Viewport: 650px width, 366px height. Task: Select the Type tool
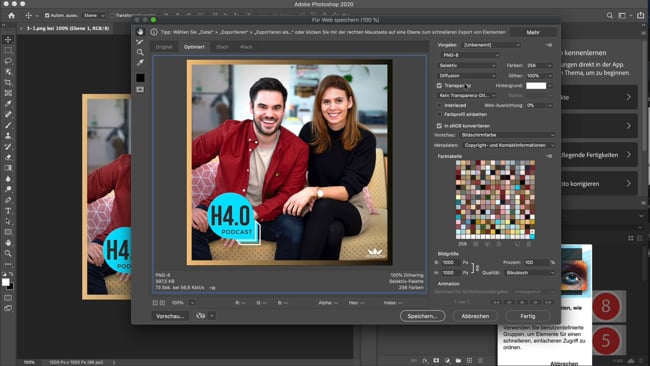[x=8, y=211]
